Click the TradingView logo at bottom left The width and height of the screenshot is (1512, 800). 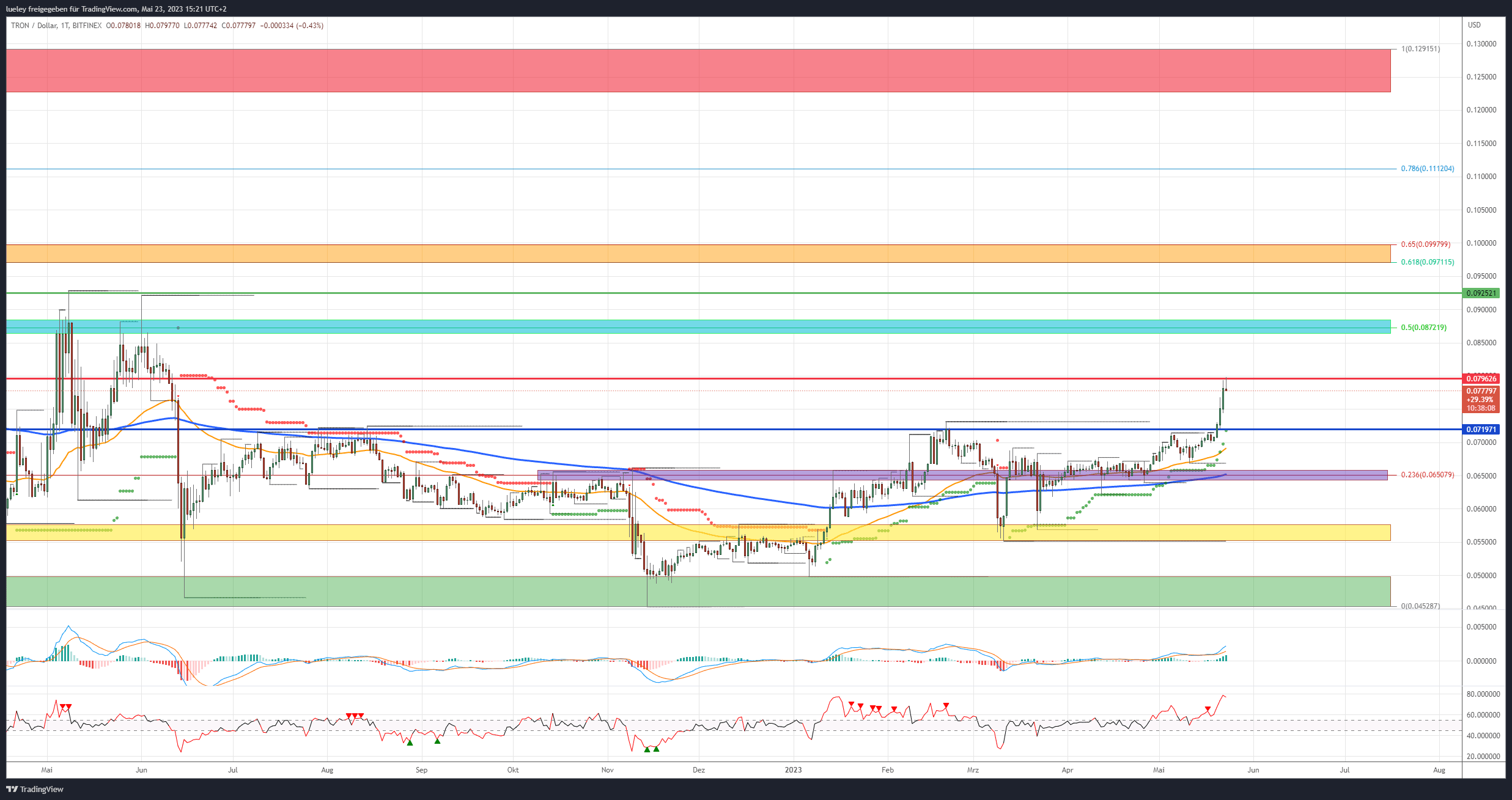[x=35, y=789]
